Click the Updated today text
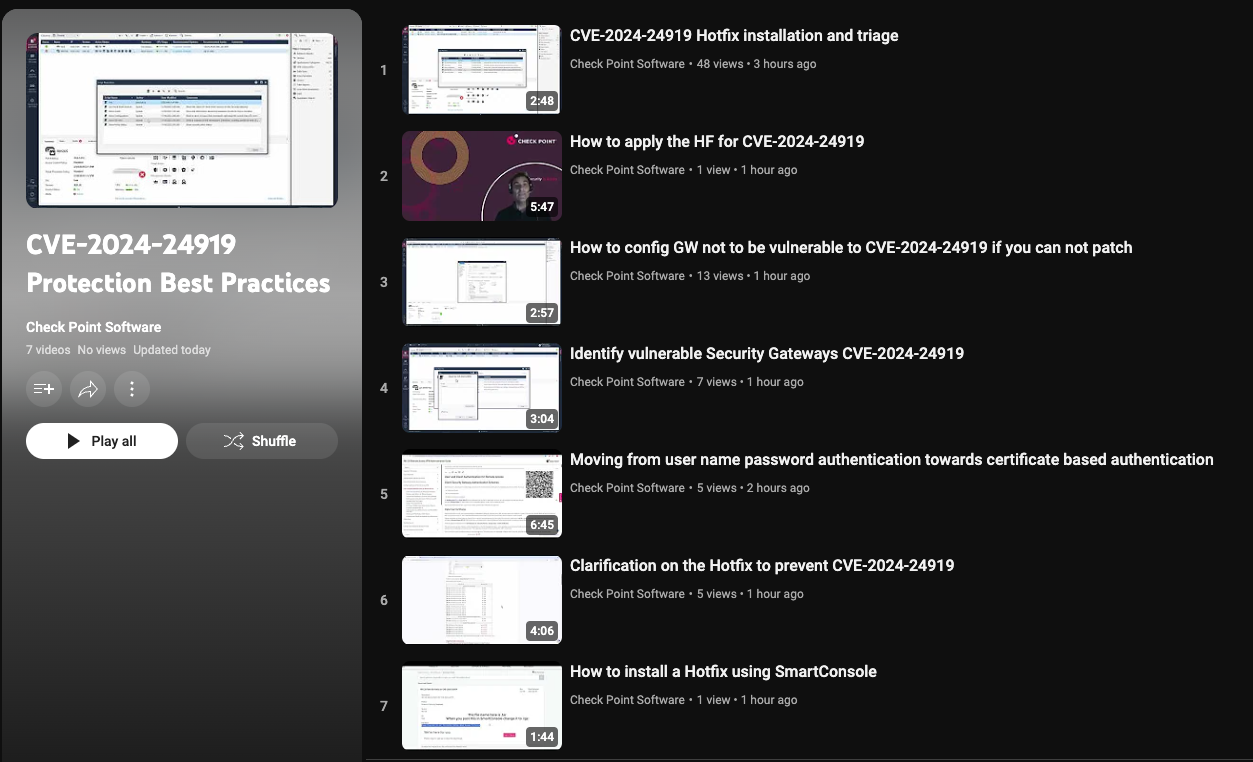The image size is (1253, 762). (x=172, y=350)
